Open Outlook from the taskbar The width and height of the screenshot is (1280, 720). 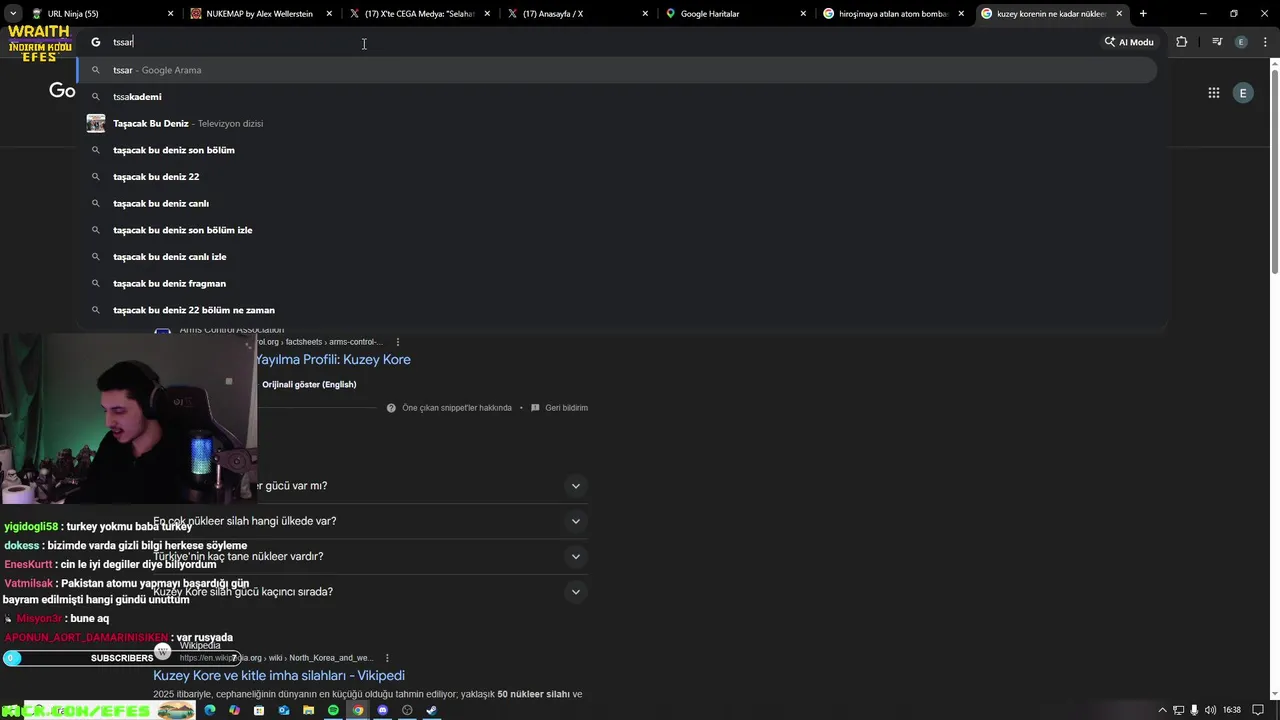tap(284, 710)
